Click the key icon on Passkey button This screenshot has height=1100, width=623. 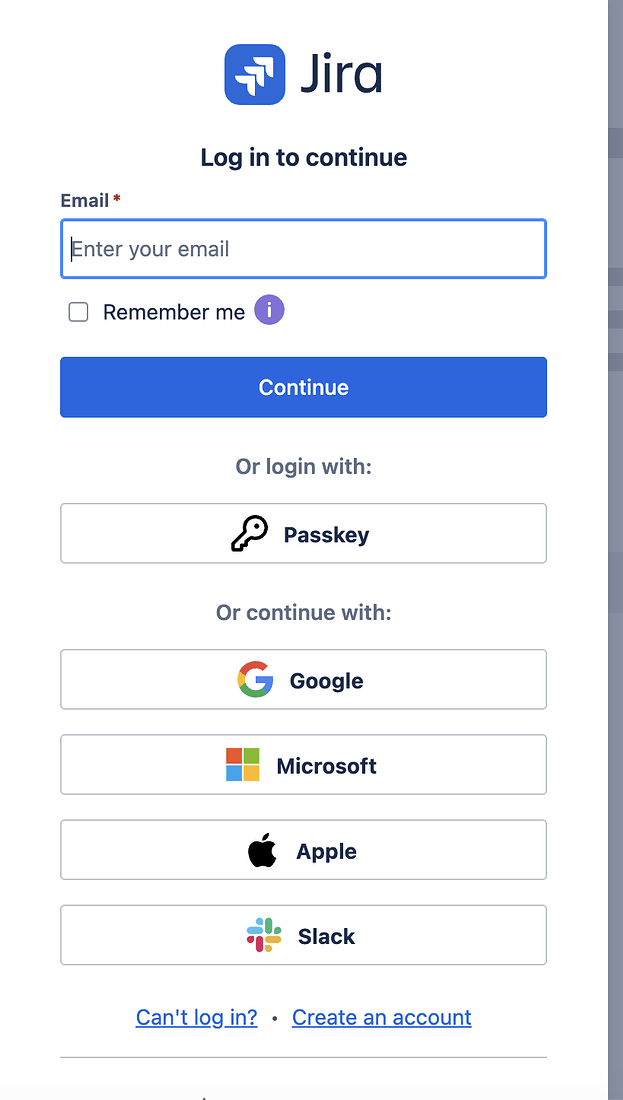tap(249, 534)
